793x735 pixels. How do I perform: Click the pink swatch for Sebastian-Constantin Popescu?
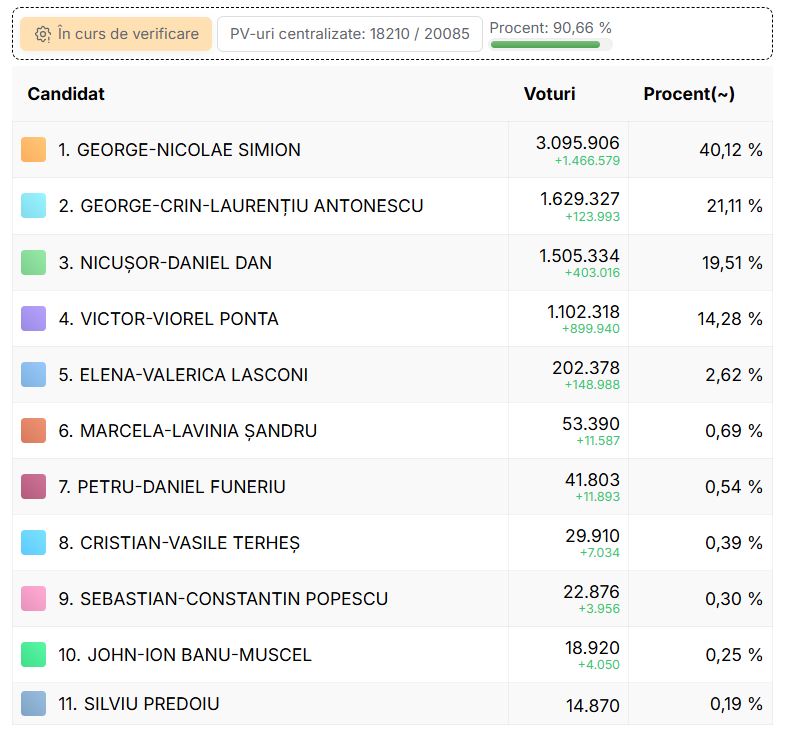coord(33,598)
